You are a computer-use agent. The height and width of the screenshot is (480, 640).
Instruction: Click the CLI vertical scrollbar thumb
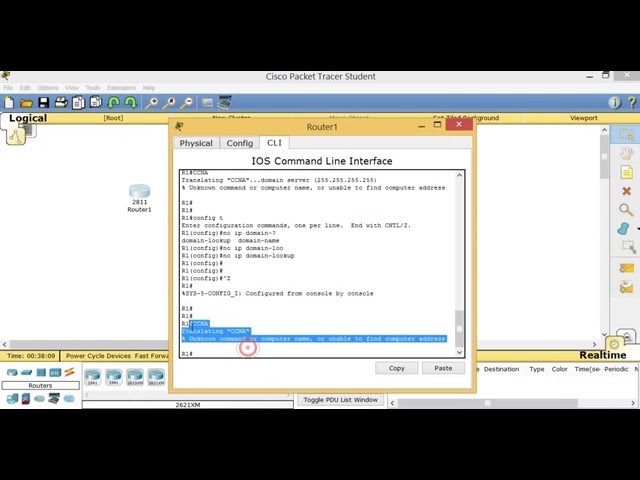(x=459, y=328)
